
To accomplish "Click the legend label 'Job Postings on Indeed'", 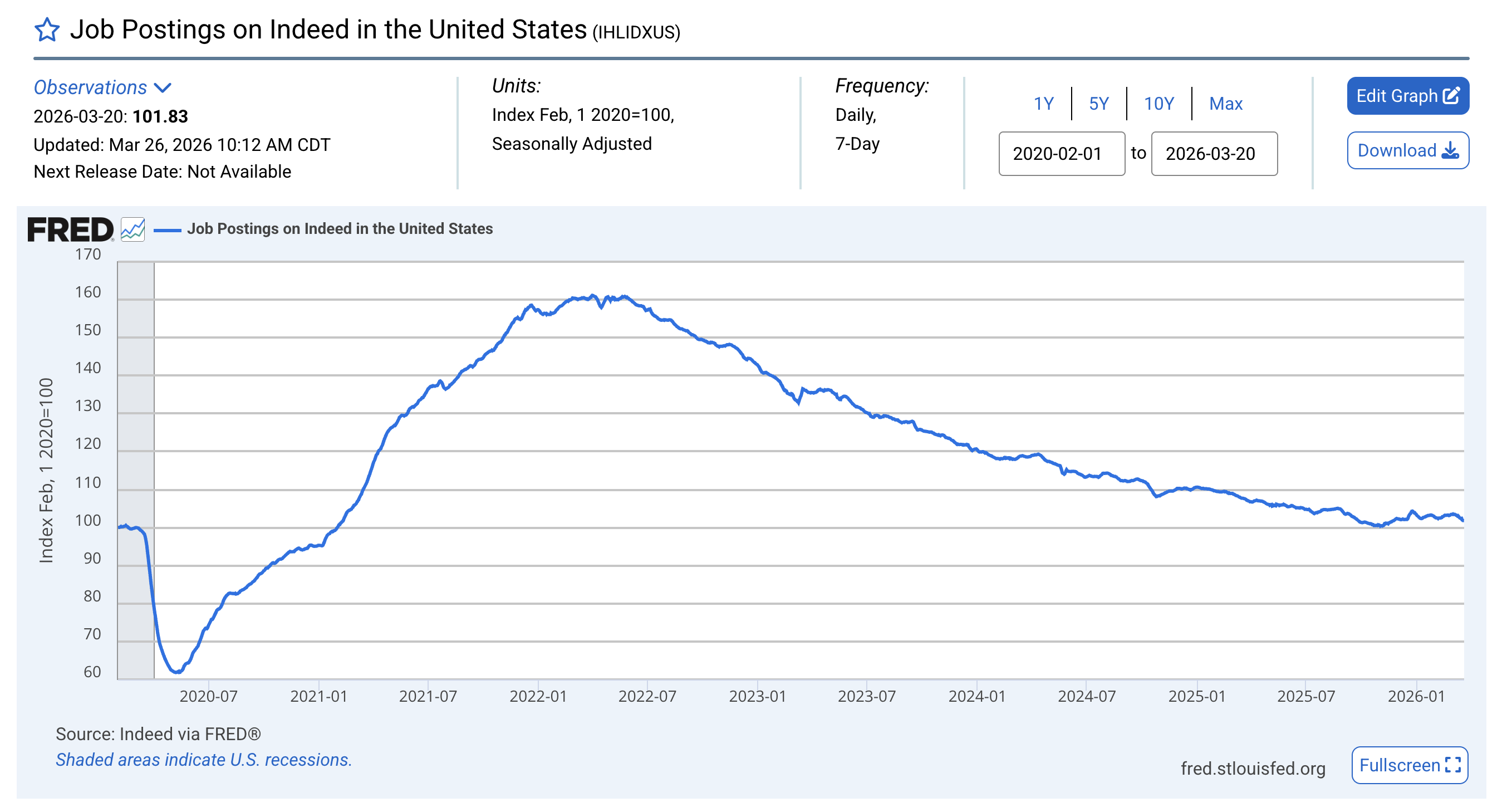I will click(340, 229).
